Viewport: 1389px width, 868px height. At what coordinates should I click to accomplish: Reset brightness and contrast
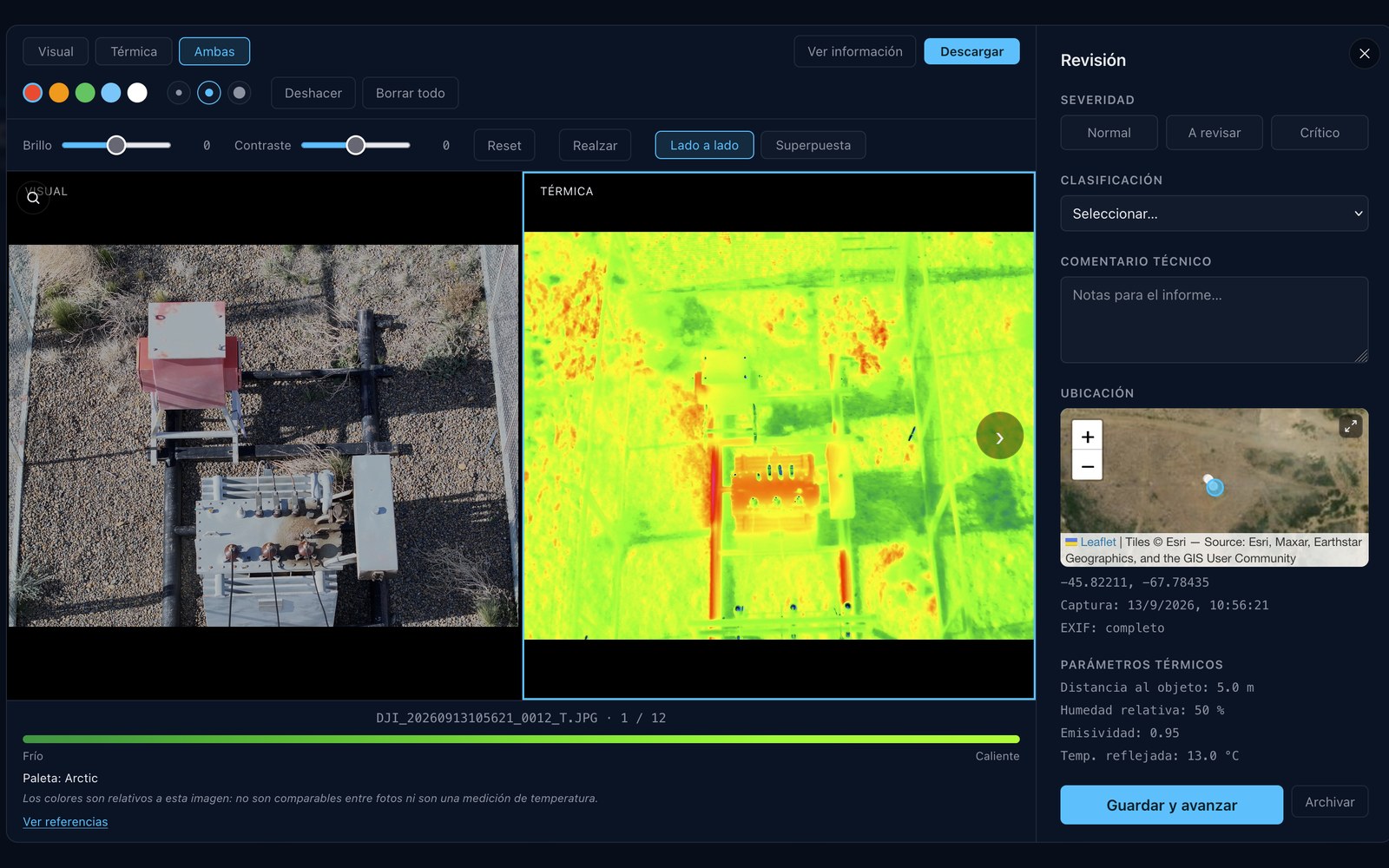click(x=504, y=145)
